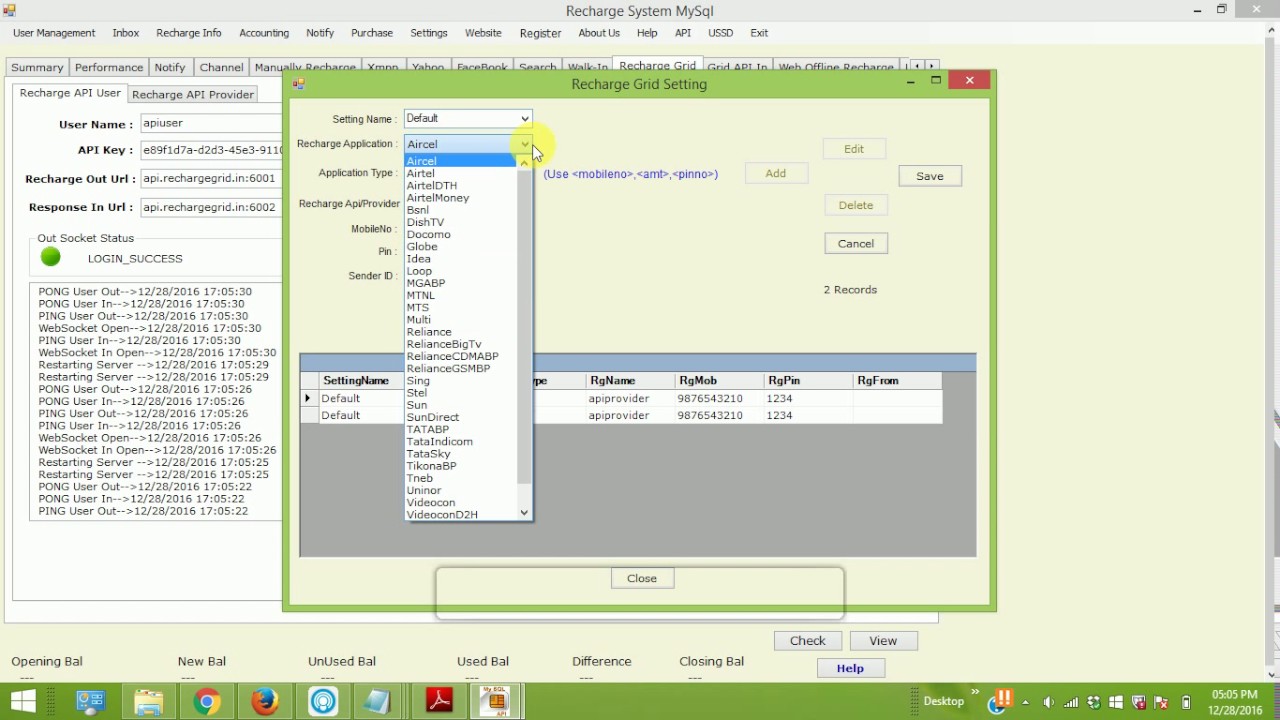Select Airtel in the dropdown list
The height and width of the screenshot is (720, 1280).
(x=421, y=173)
